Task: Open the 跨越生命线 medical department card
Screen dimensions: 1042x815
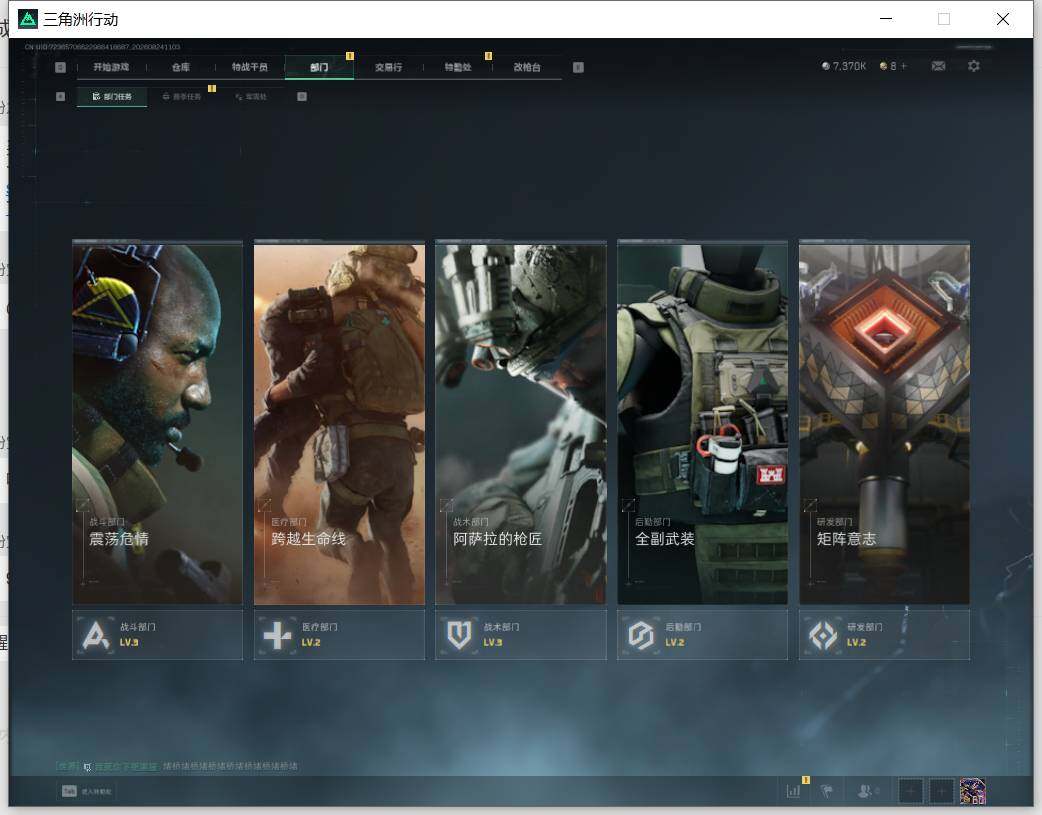Action: point(339,423)
